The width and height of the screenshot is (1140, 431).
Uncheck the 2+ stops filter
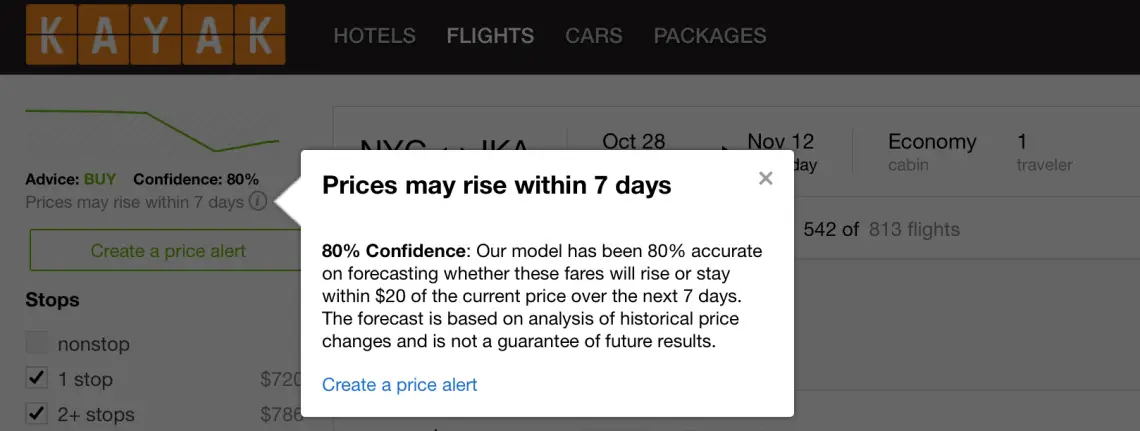click(x=37, y=414)
